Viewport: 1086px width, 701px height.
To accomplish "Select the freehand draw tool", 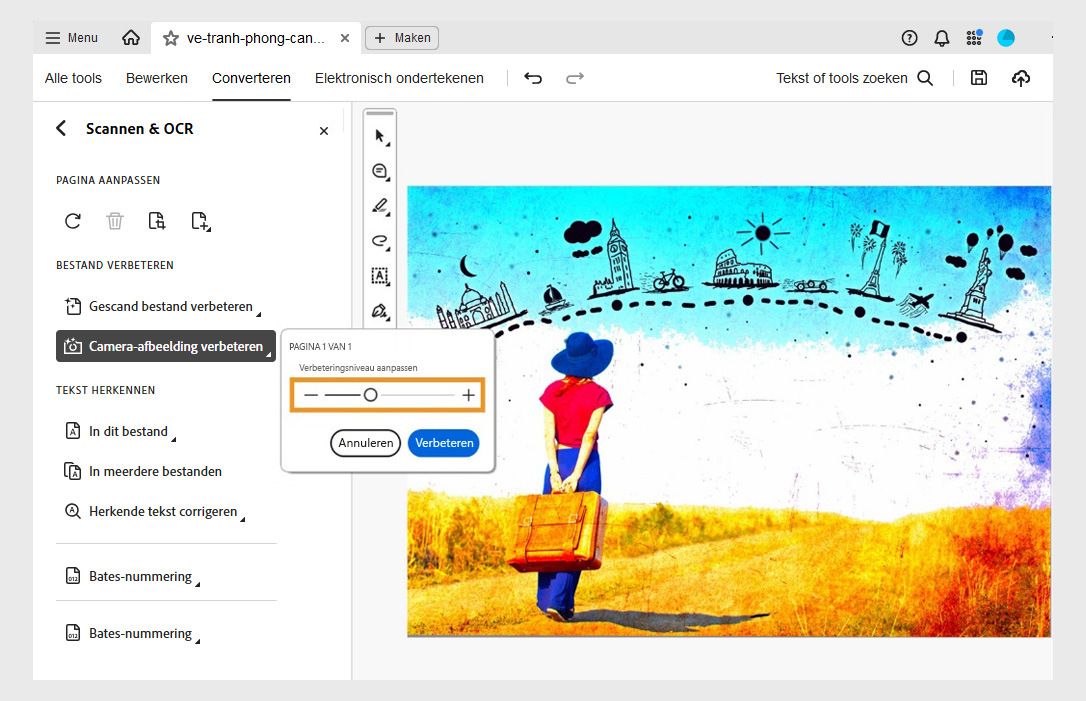I will point(380,241).
